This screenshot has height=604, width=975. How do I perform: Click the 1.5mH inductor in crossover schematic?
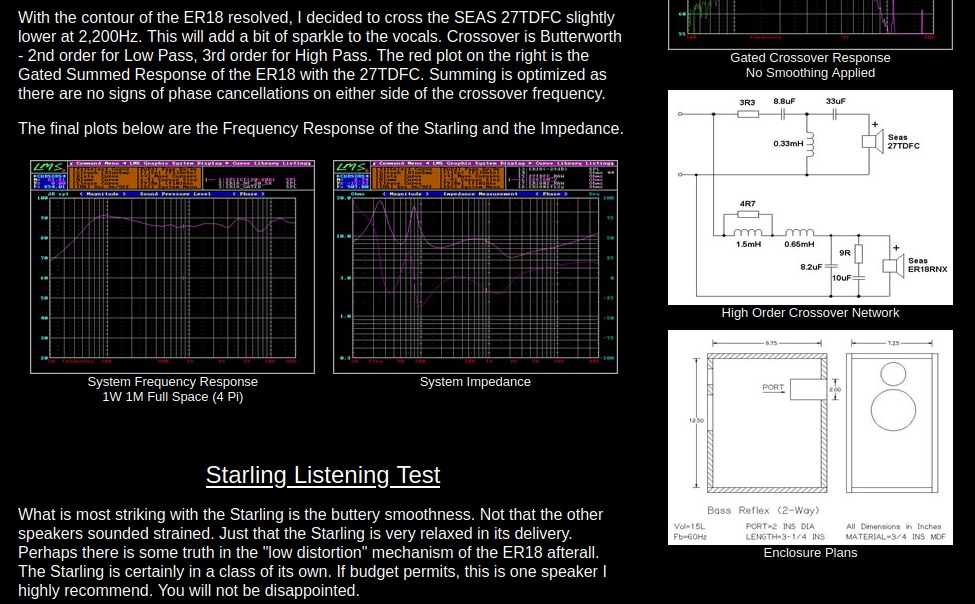(x=748, y=233)
